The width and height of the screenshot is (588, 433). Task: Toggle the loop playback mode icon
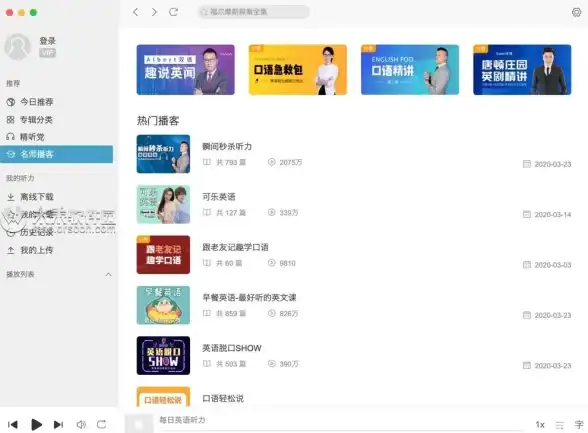pyautogui.click(x=102, y=424)
